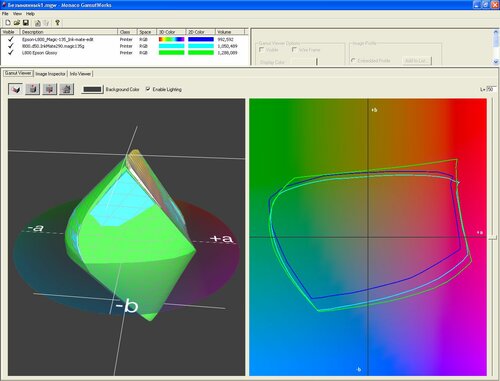Image resolution: width=500 pixels, height=381 pixels.
Task: Select the L800 Epson Glossy row description
Action: click(39, 53)
